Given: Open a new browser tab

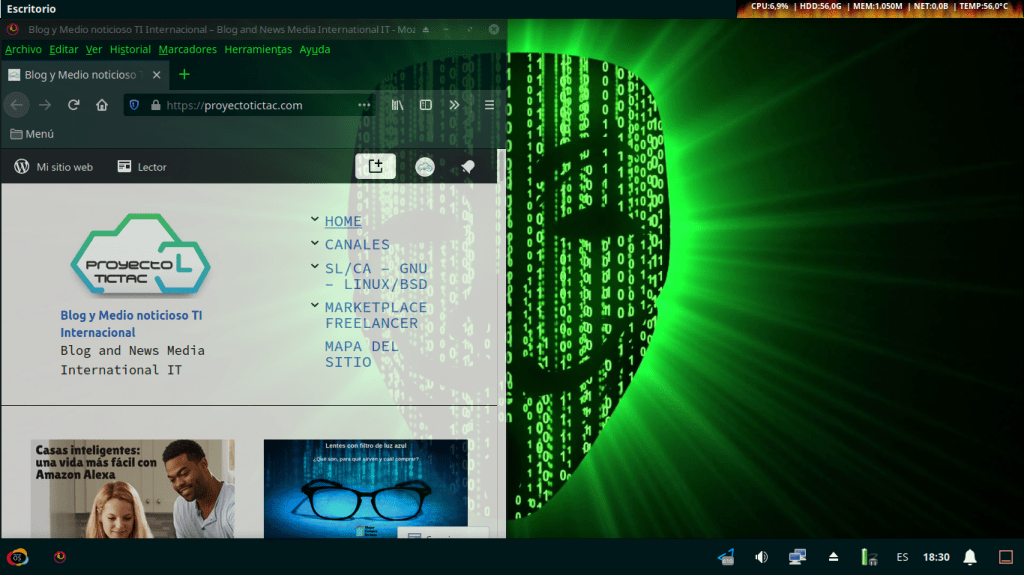Looking at the screenshot, I should (x=184, y=74).
